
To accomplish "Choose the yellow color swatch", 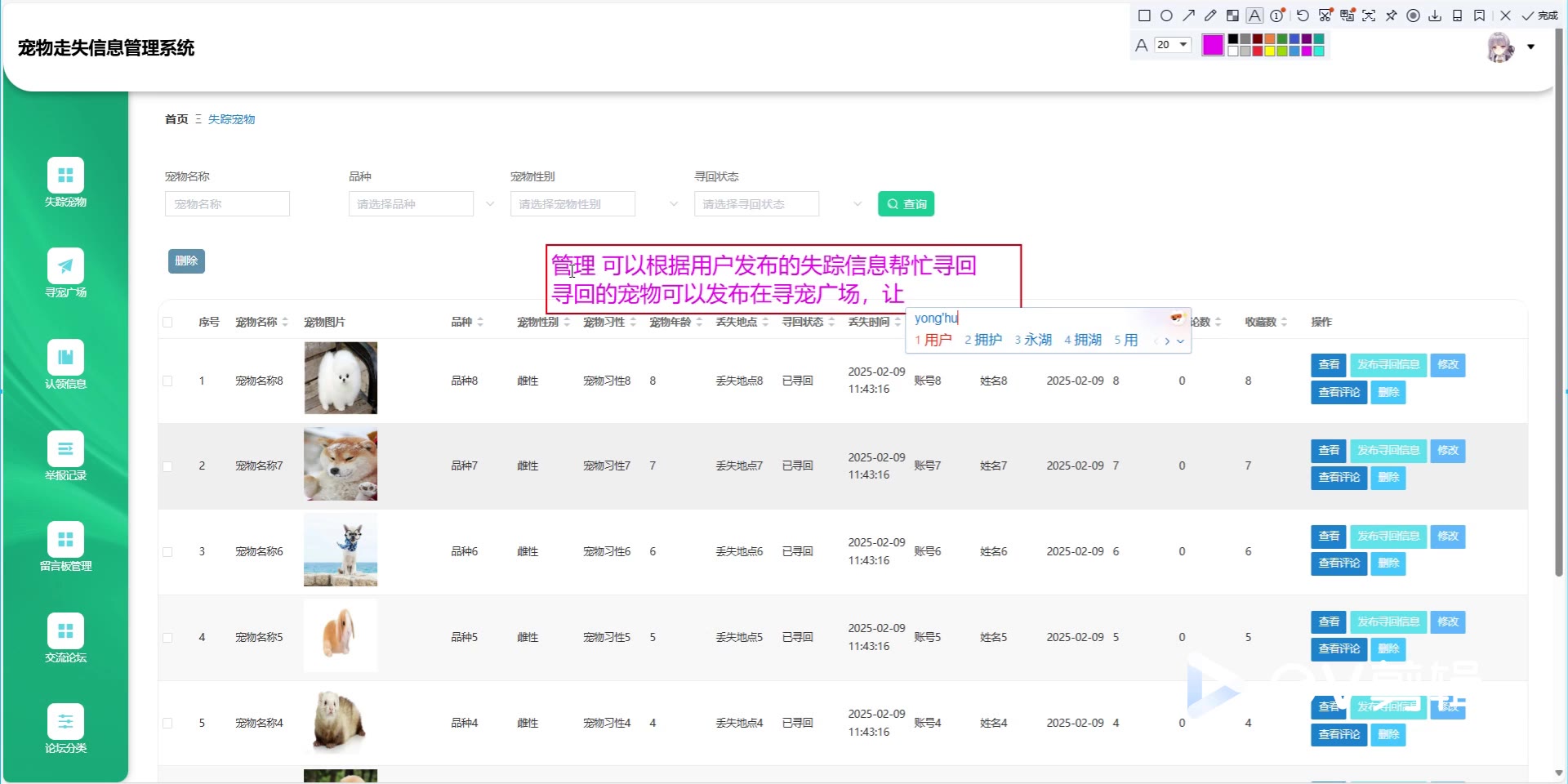I will (1270, 51).
